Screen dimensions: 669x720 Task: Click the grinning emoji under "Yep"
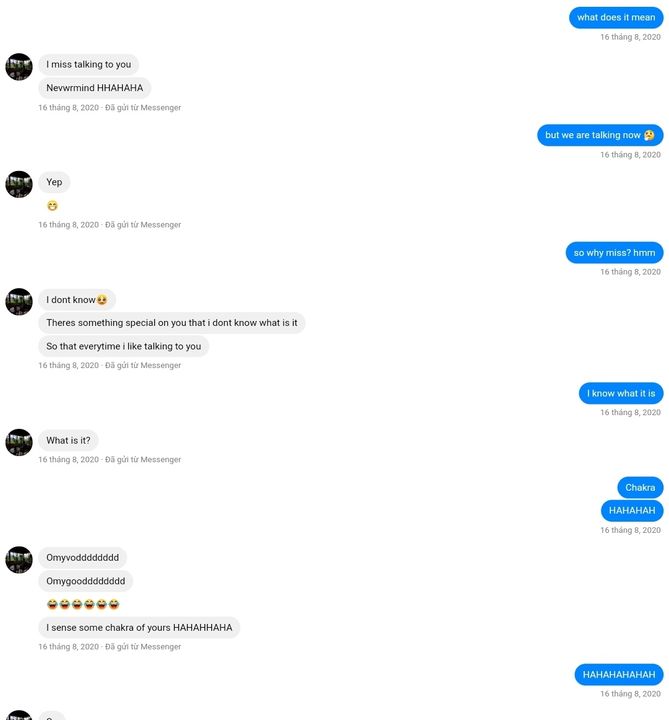(52, 206)
